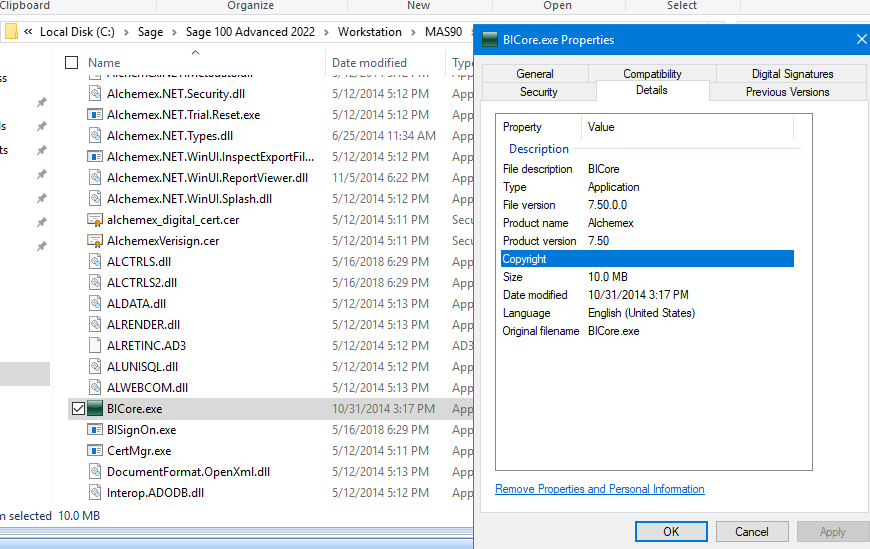The height and width of the screenshot is (549, 870).
Task: Click the ALRETINC.AD3 blank file icon
Action: click(x=95, y=345)
